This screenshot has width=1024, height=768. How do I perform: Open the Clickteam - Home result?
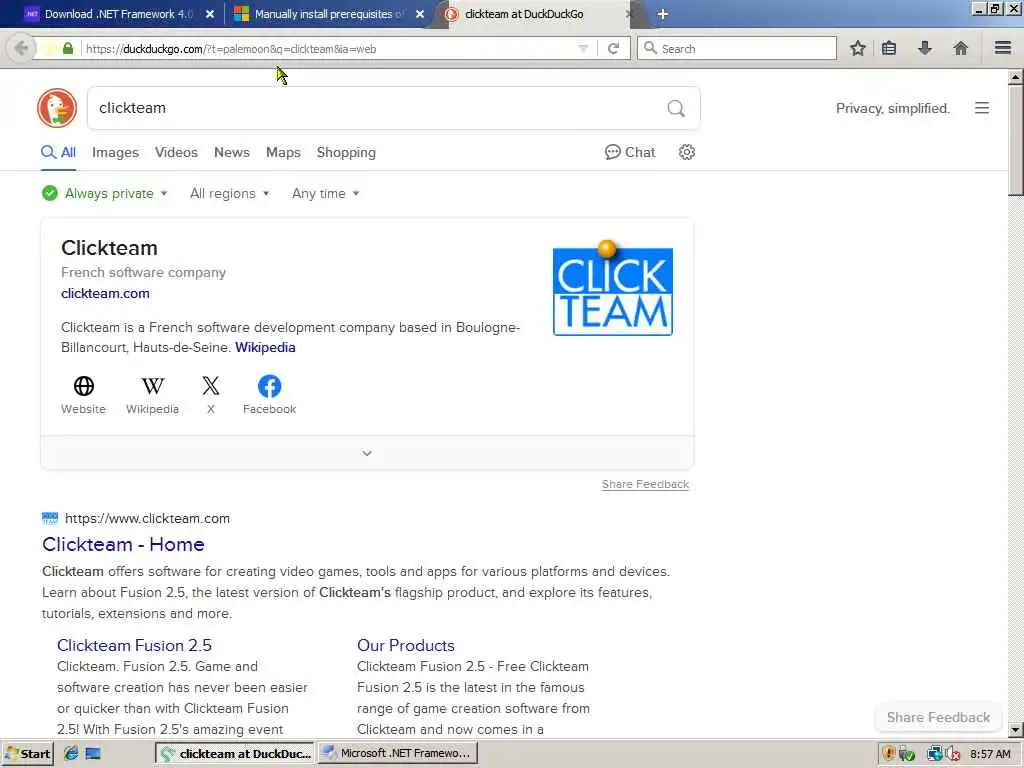point(123,544)
